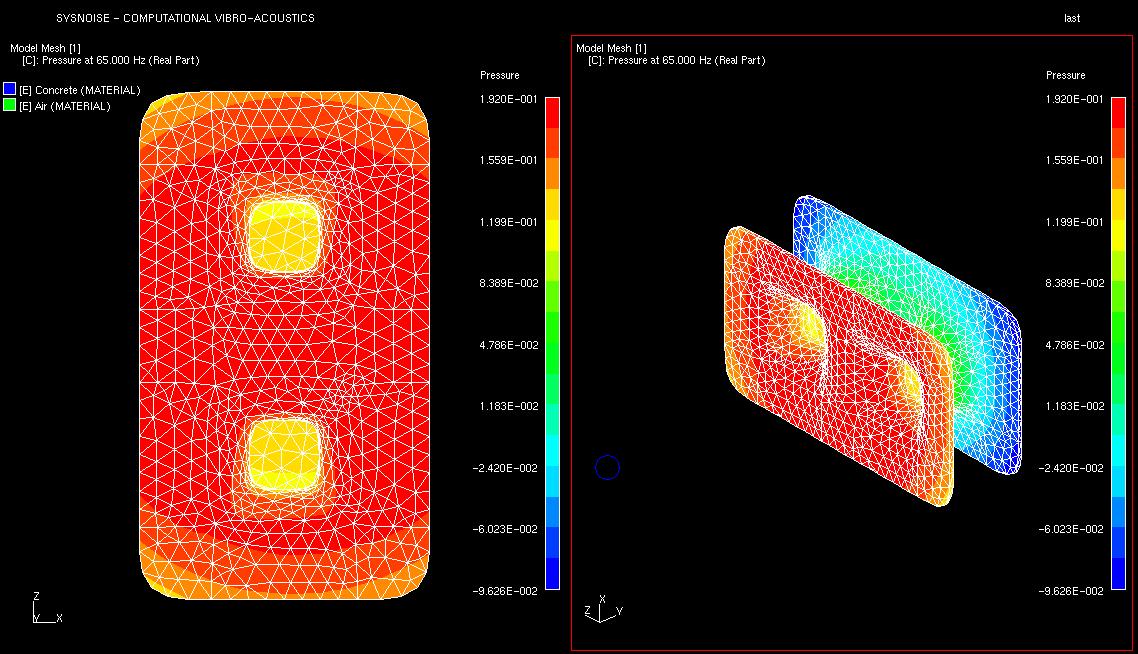Click the 8.389E-002 value on left colorbar
The image size is (1138, 654).
click(508, 283)
